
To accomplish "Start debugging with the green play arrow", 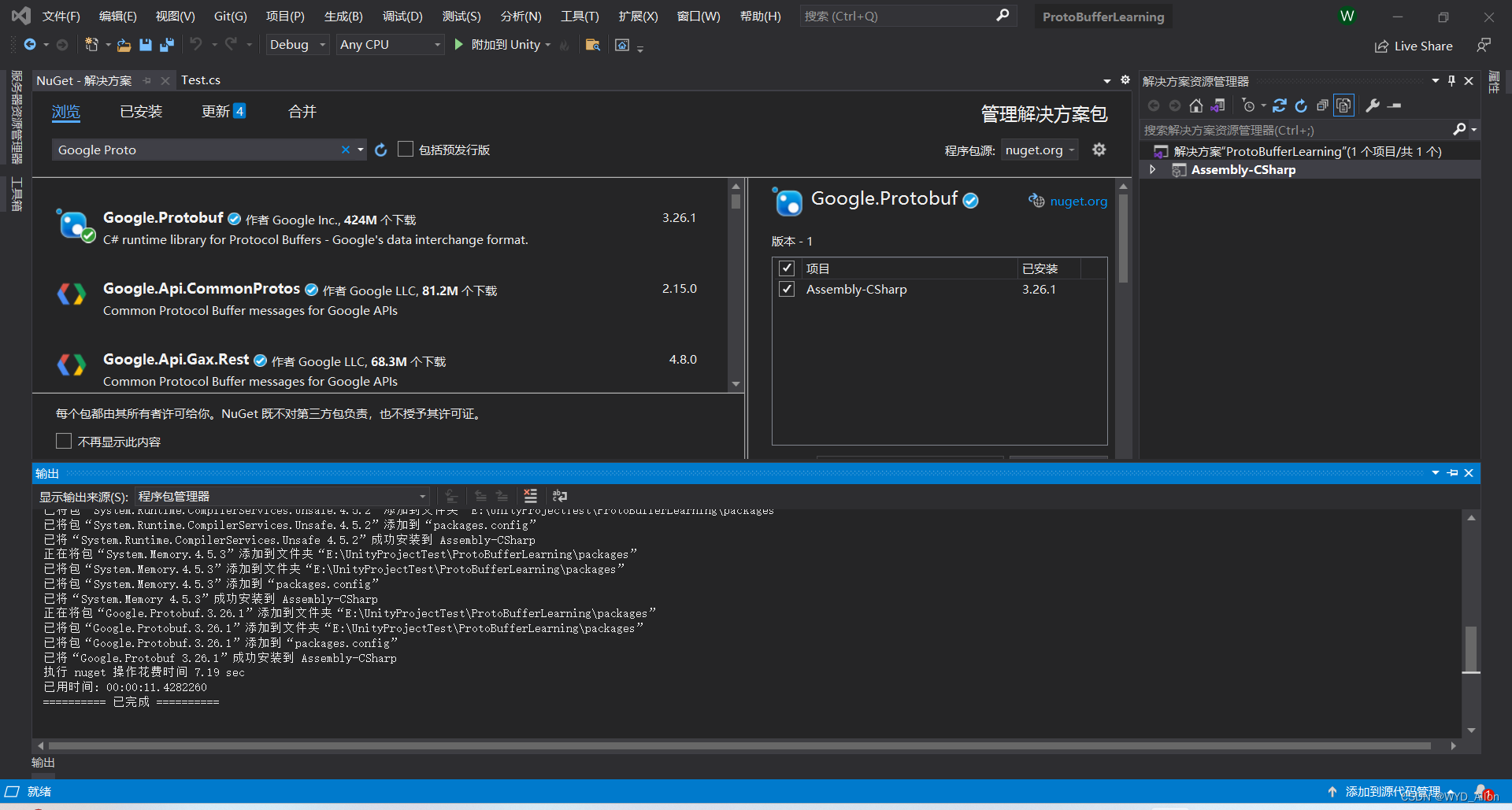I will 459,45.
